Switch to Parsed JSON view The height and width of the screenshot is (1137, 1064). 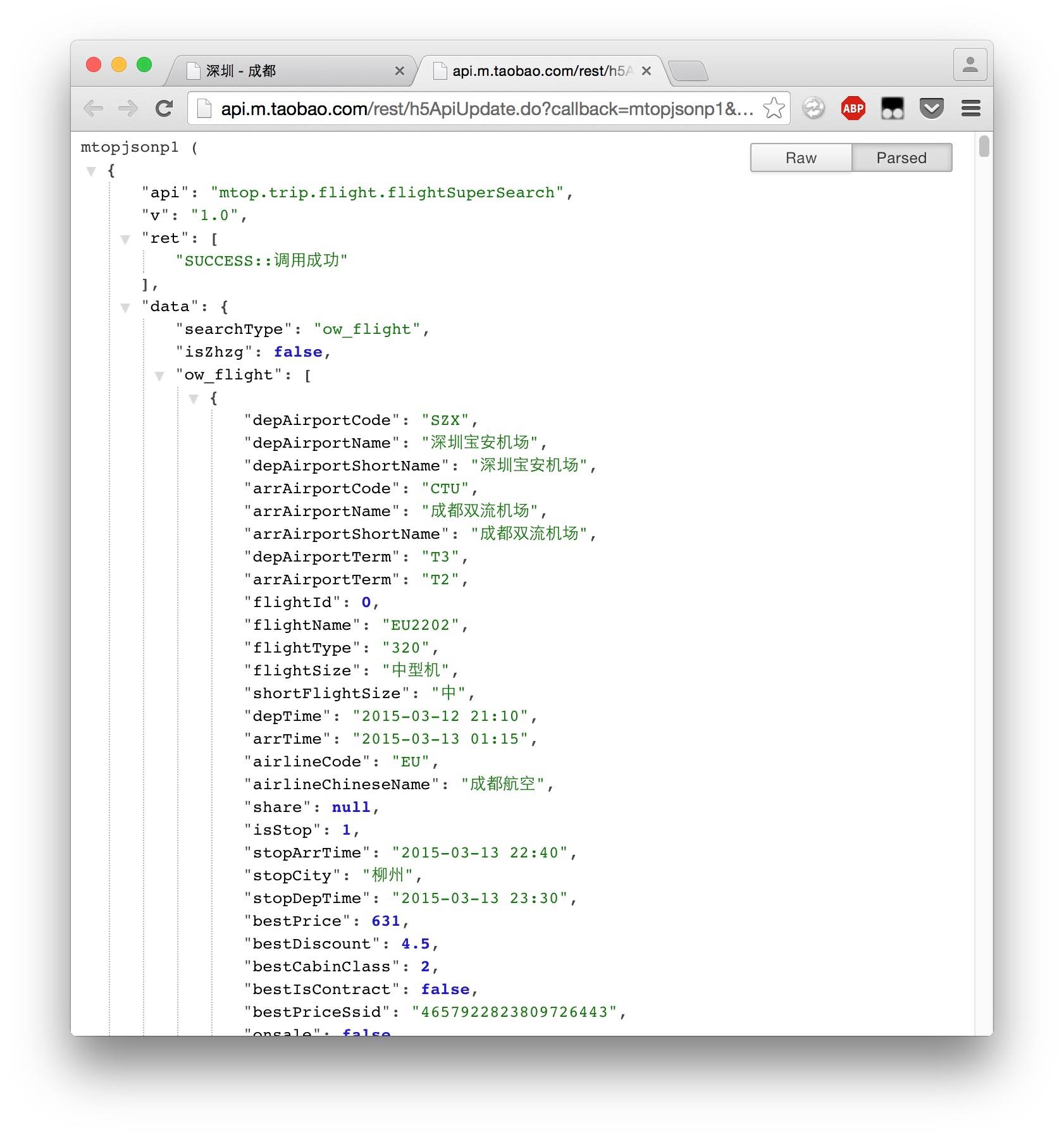pyautogui.click(x=901, y=157)
